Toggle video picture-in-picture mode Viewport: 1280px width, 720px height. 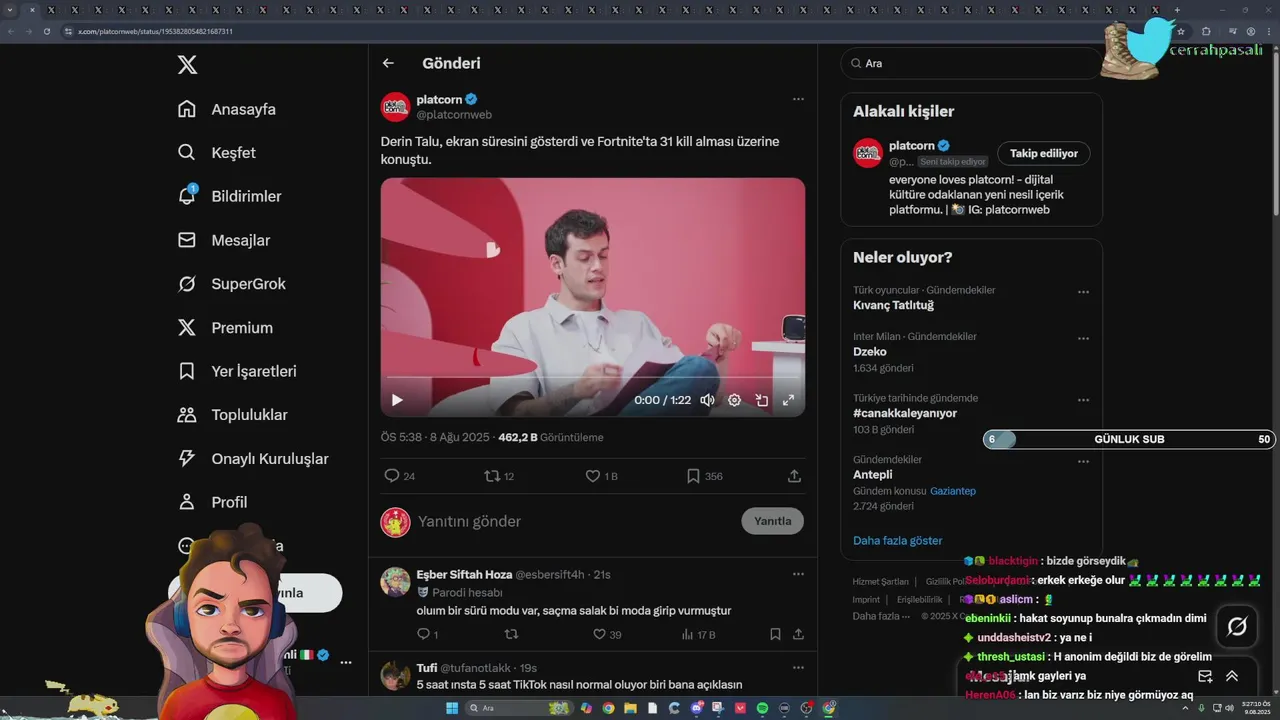point(761,400)
